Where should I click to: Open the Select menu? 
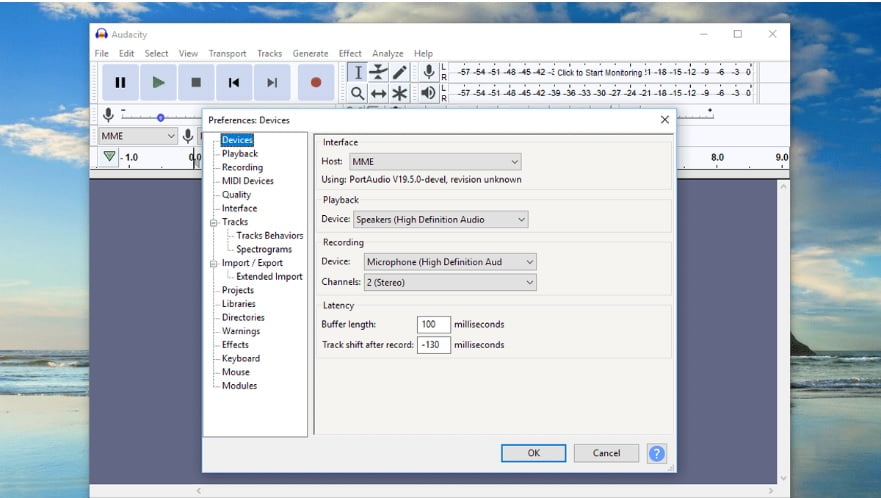click(x=156, y=53)
